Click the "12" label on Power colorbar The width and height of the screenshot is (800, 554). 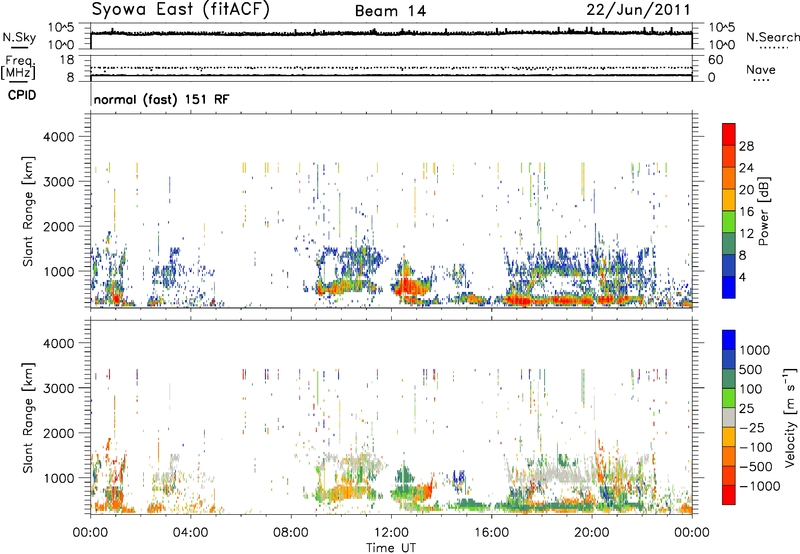pos(746,234)
